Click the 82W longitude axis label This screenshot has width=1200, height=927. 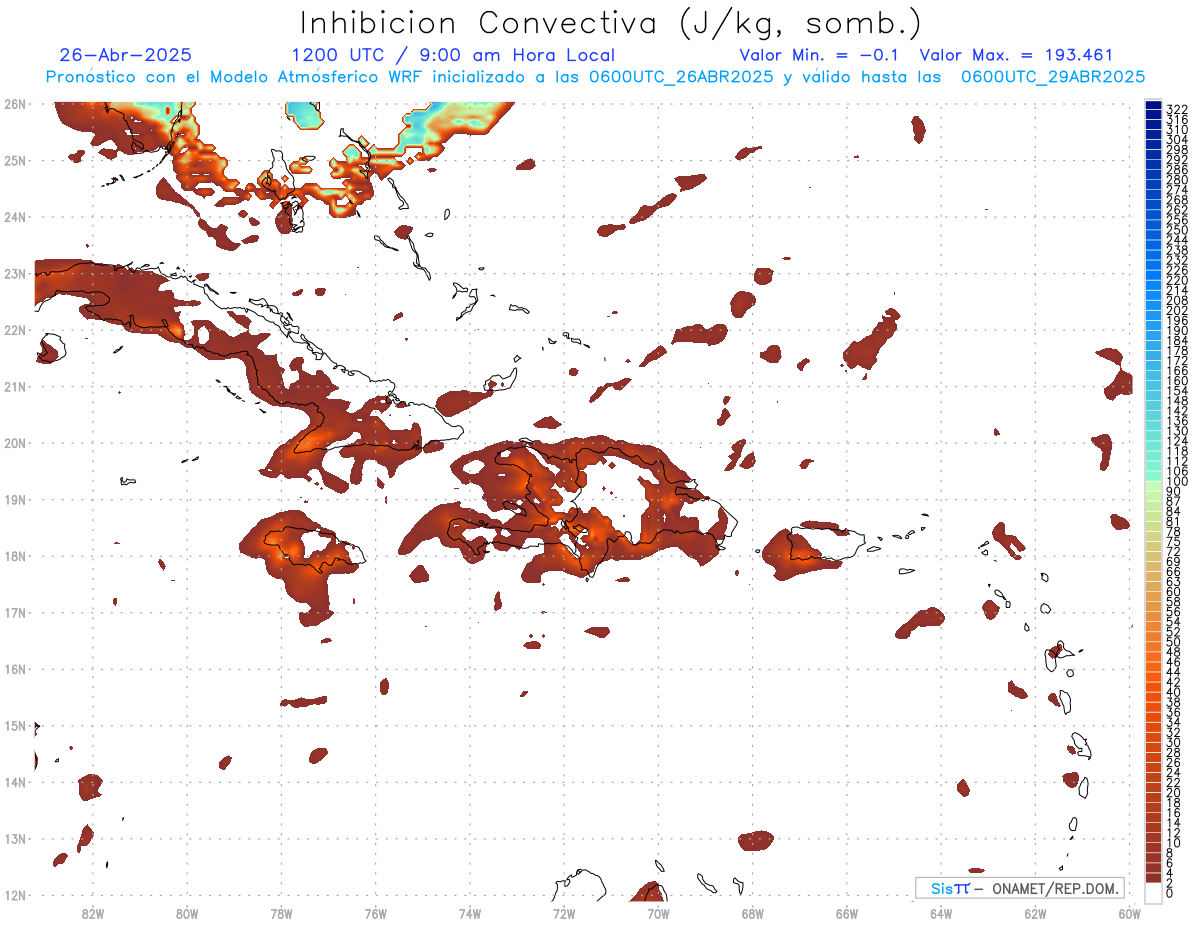[93, 912]
